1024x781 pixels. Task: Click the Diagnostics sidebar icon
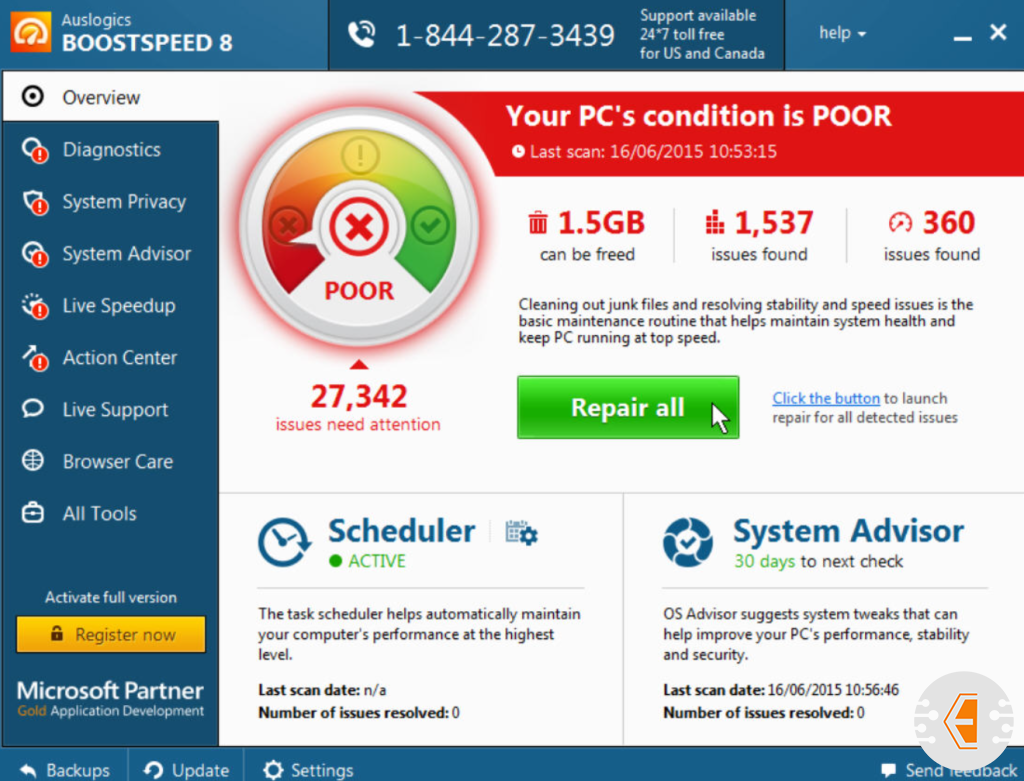pyautogui.click(x=34, y=150)
